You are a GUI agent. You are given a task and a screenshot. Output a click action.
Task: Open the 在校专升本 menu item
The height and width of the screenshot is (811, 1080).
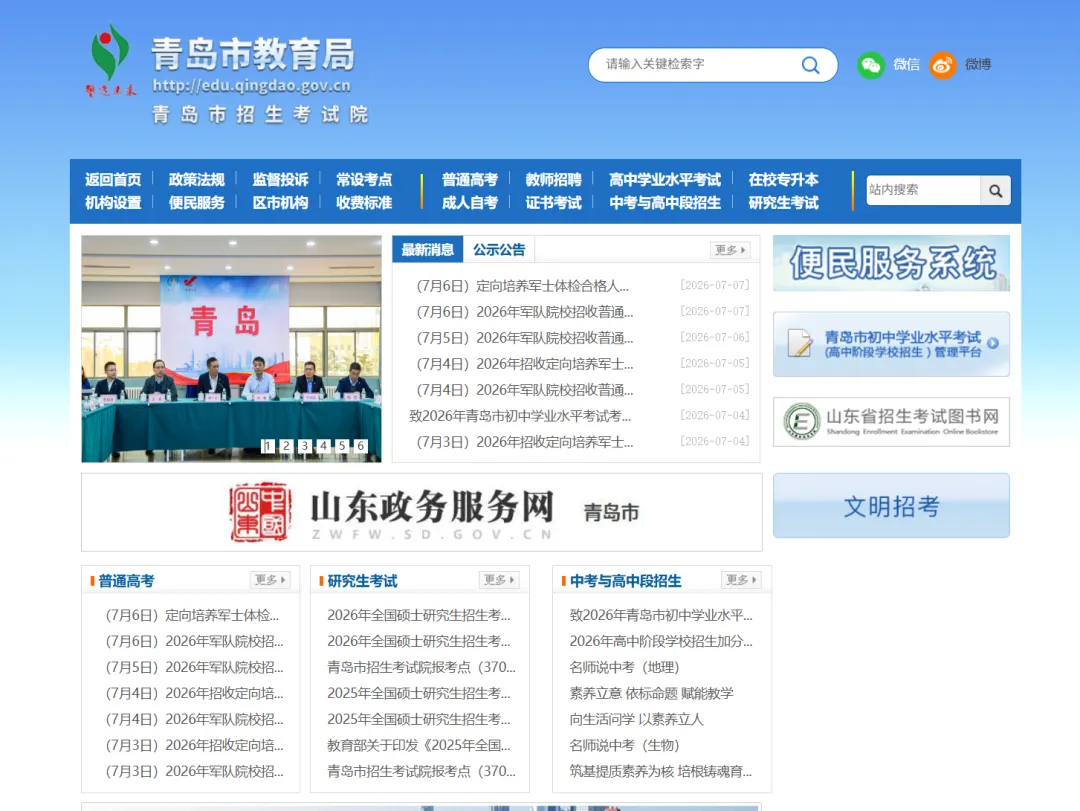click(783, 180)
